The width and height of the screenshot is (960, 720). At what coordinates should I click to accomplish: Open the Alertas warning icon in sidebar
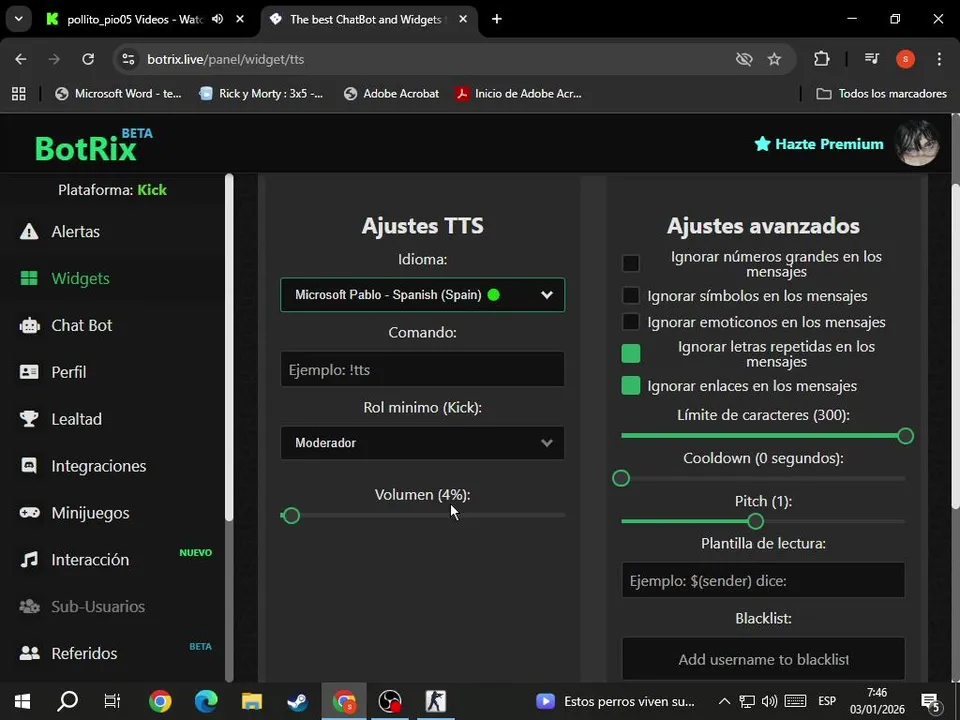(x=29, y=231)
